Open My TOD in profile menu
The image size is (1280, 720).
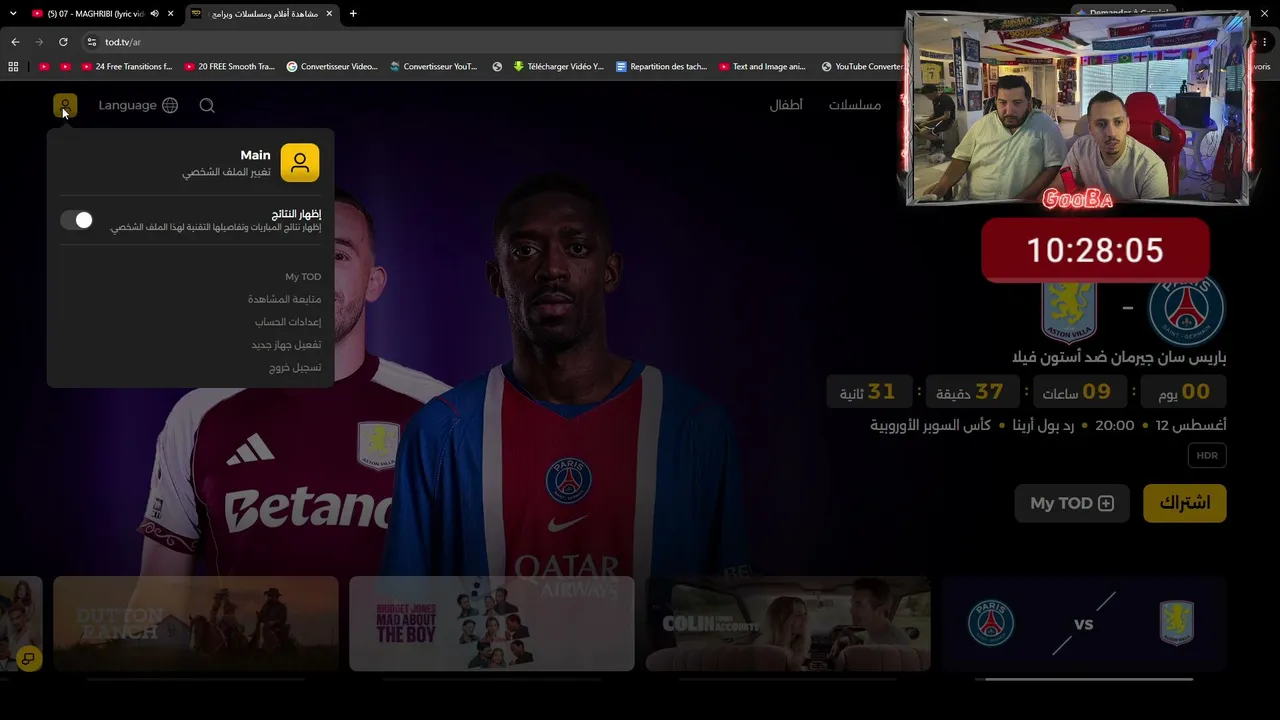point(303,277)
